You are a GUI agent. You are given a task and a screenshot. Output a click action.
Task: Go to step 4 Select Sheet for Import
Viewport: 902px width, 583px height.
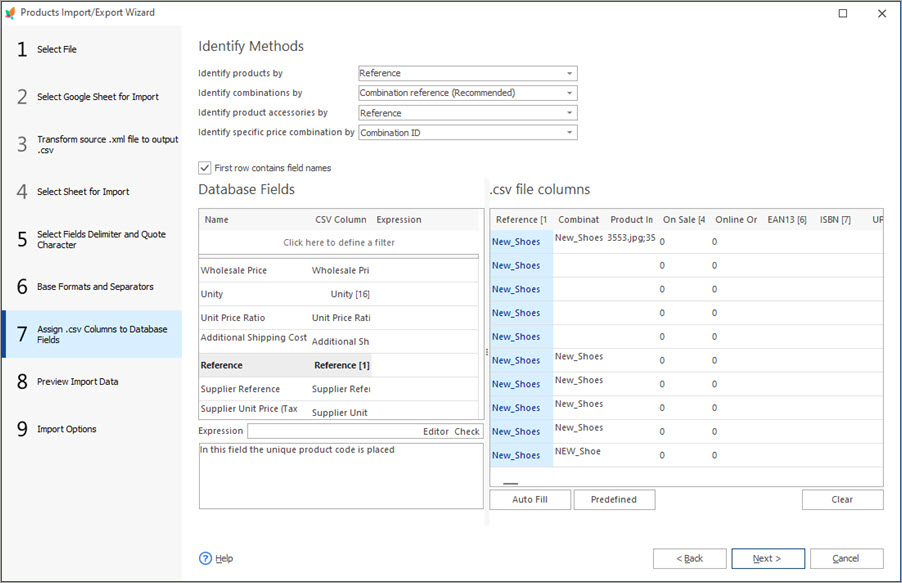[x=92, y=192]
